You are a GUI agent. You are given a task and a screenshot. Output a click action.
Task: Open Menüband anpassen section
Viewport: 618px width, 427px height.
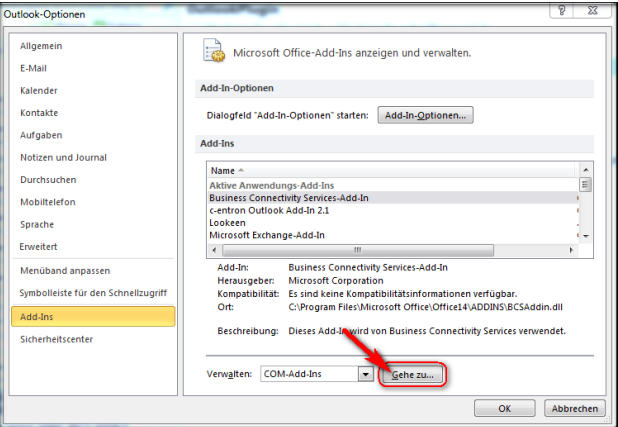coord(65,271)
